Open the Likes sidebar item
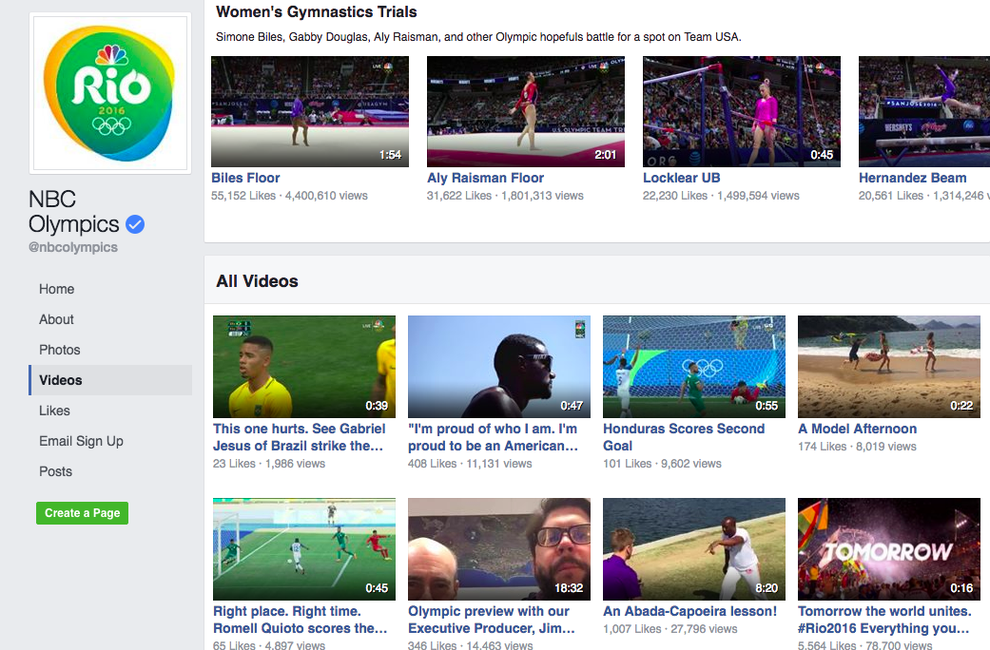The width and height of the screenshot is (990, 650). click(x=54, y=411)
